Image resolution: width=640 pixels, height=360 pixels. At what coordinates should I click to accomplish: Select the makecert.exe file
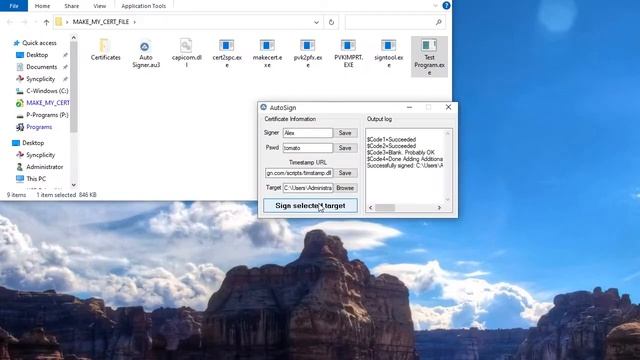click(x=267, y=53)
